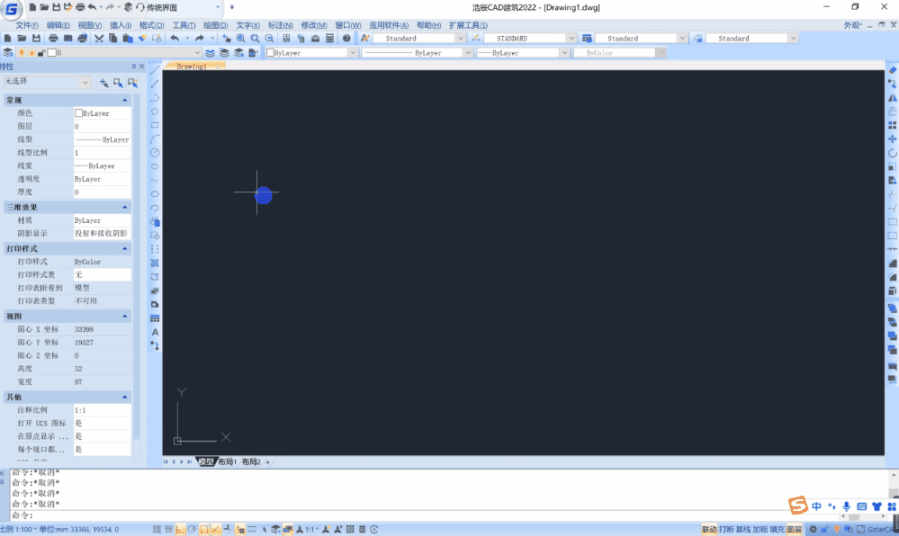This screenshot has width=899, height=536.
Task: Collapse the 视图 section
Action: tap(124, 316)
